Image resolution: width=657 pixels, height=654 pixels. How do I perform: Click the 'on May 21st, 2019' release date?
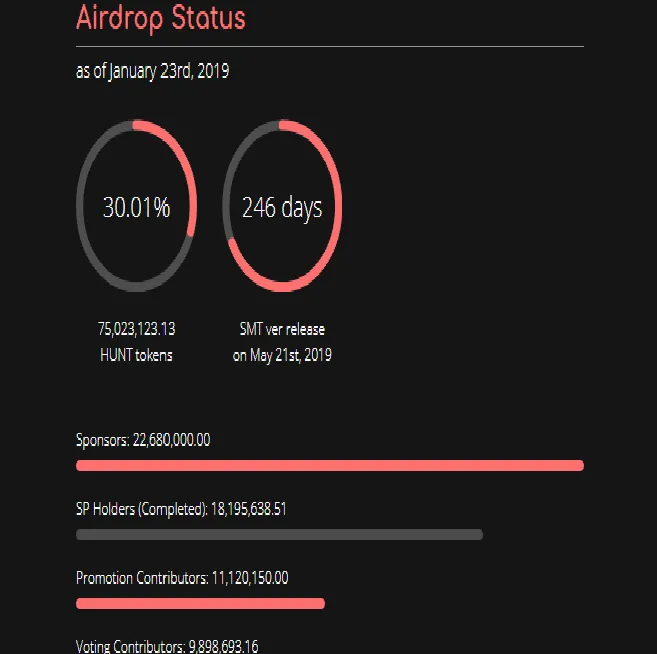(282, 355)
